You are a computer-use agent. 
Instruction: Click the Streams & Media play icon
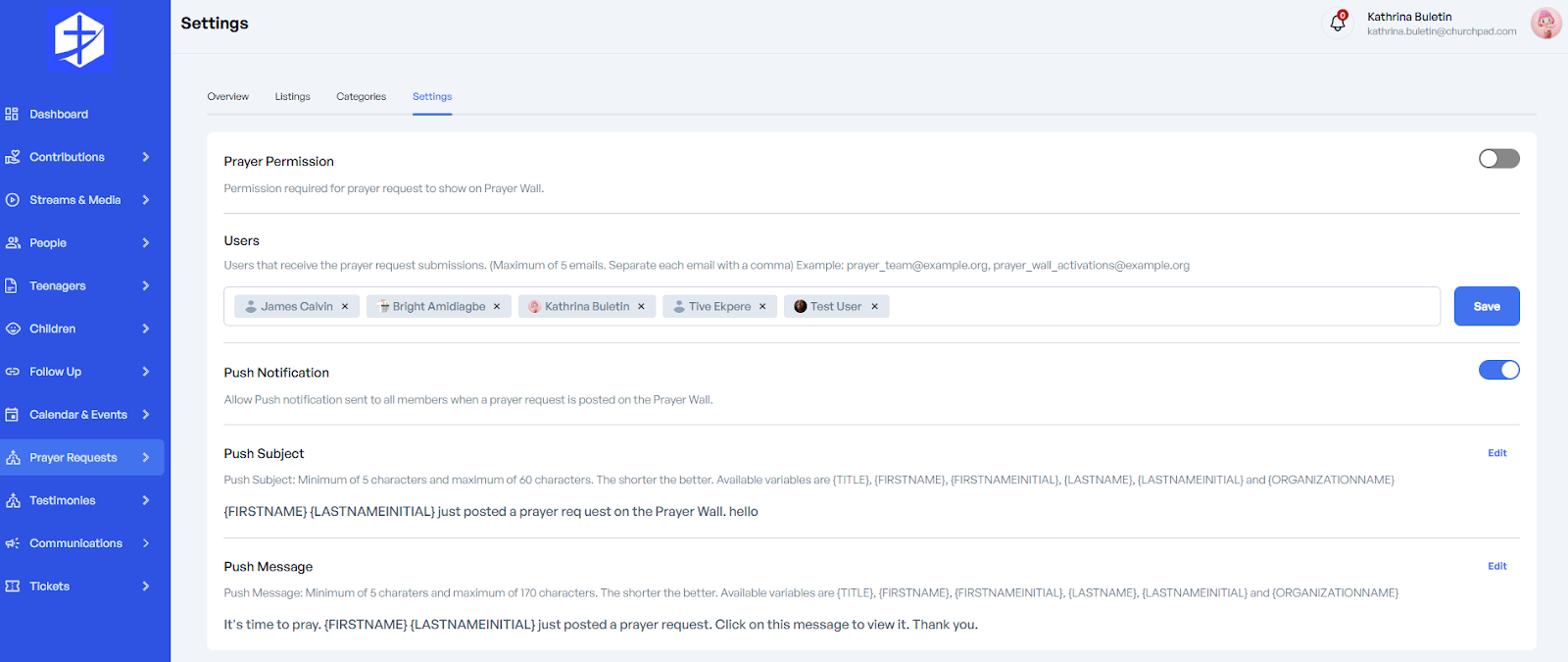(12, 200)
